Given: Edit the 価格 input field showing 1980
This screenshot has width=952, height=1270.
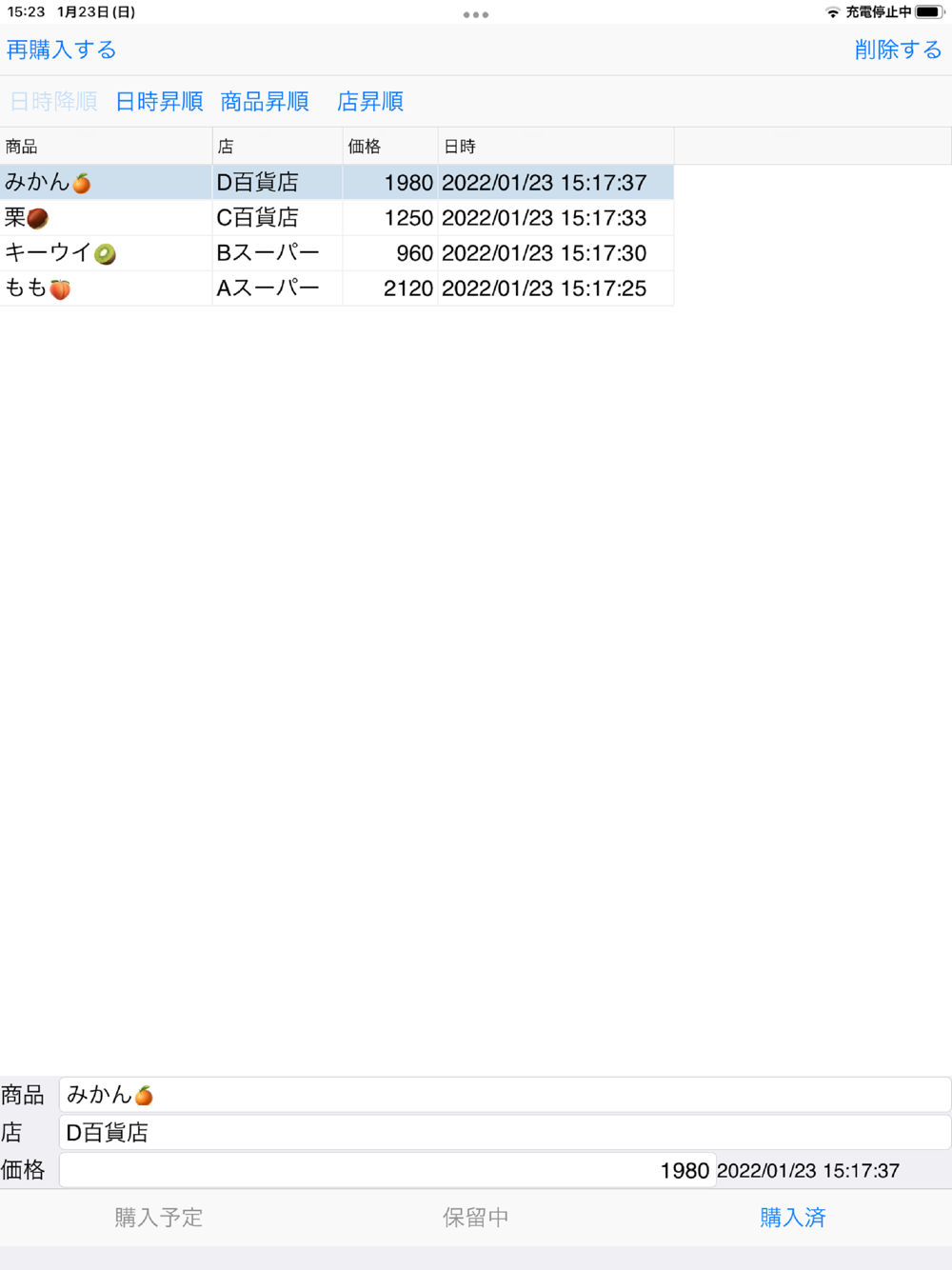Looking at the screenshot, I should click(x=387, y=1170).
